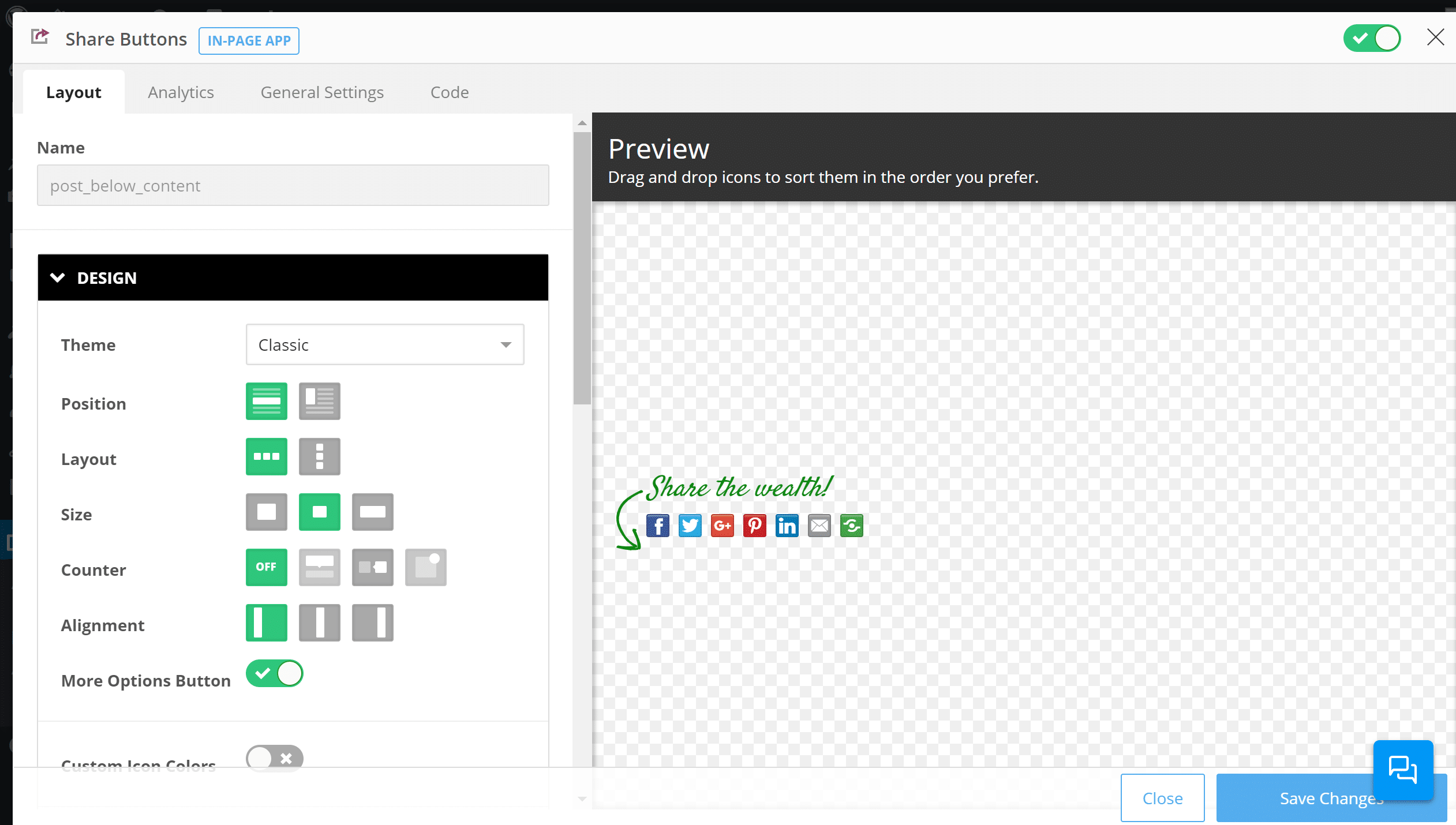This screenshot has height=825, width=1456.
Task: Switch to the General Settings tab
Action: (x=321, y=92)
